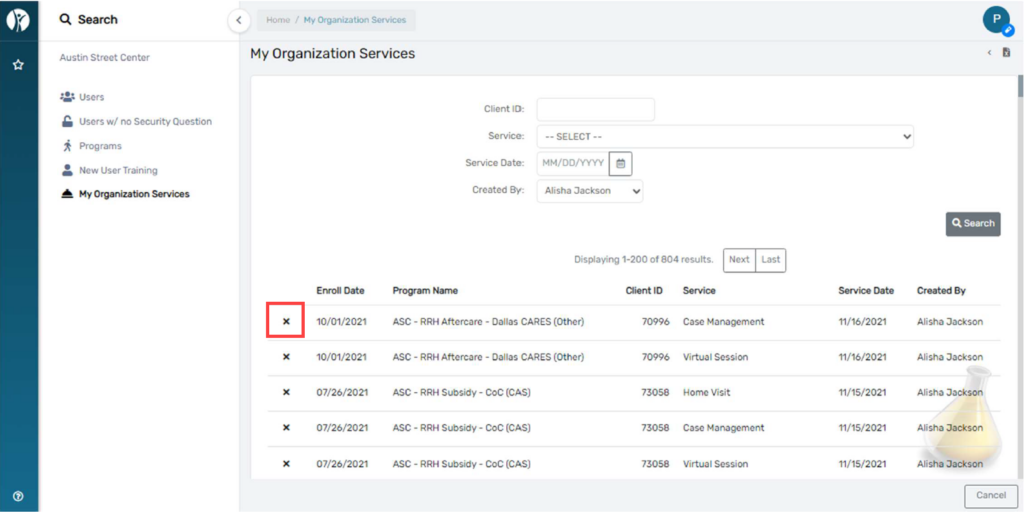1024x513 pixels.
Task: Open favorites star icon in left rail
Action: coord(18,65)
